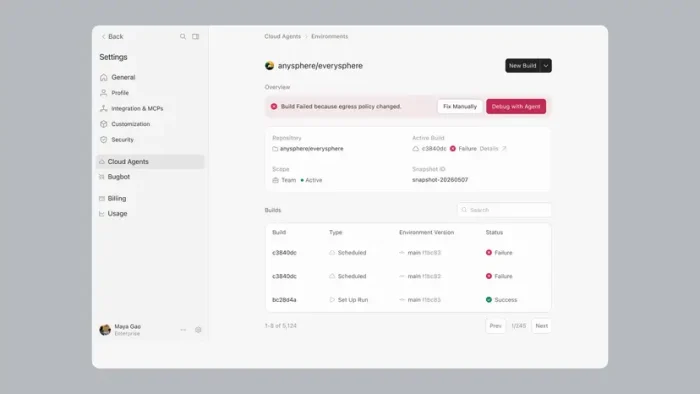The height and width of the screenshot is (394, 700).
Task: Click the Prev pagination button
Action: 496,326
